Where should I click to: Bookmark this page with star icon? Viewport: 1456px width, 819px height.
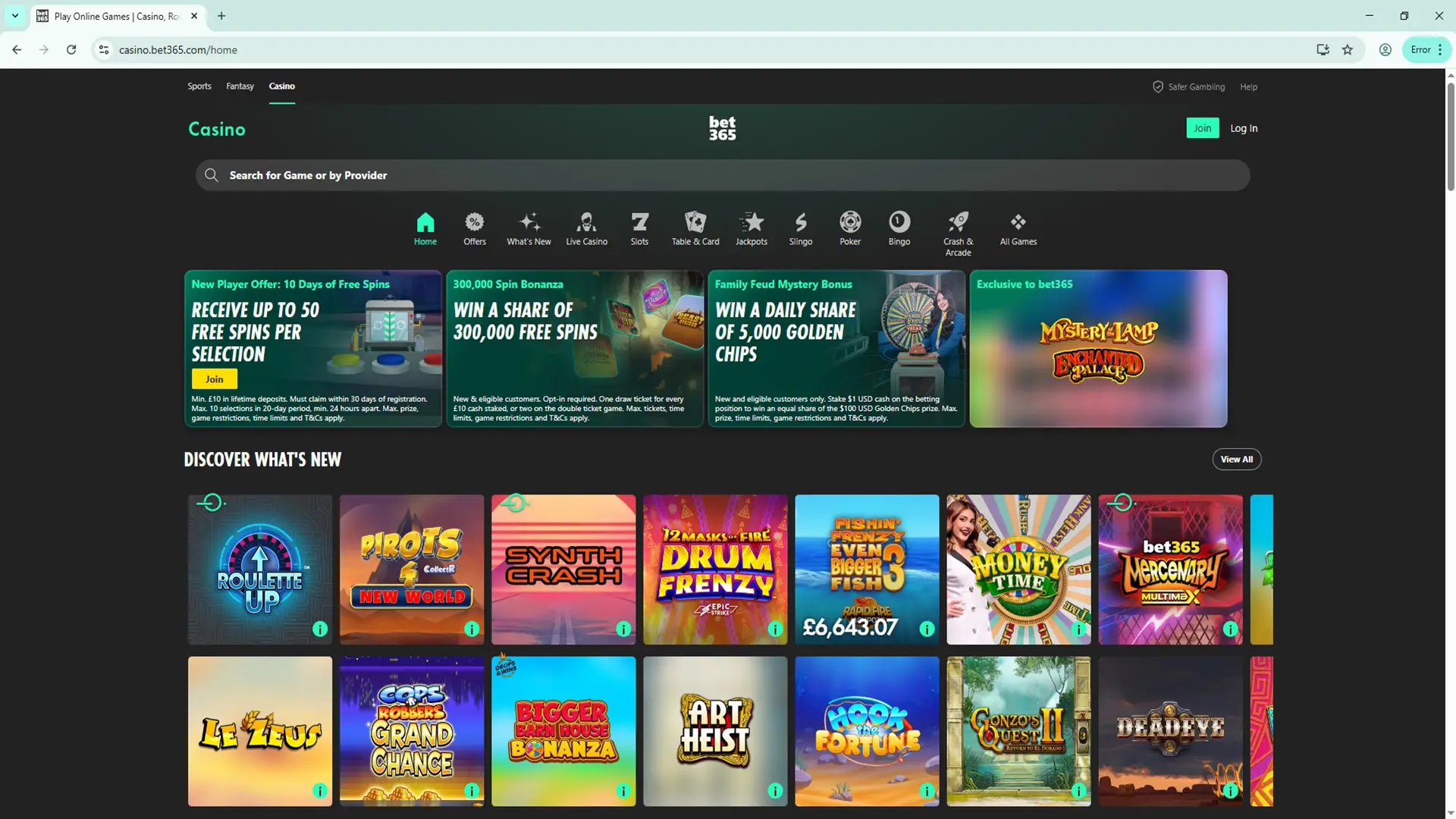coord(1347,50)
